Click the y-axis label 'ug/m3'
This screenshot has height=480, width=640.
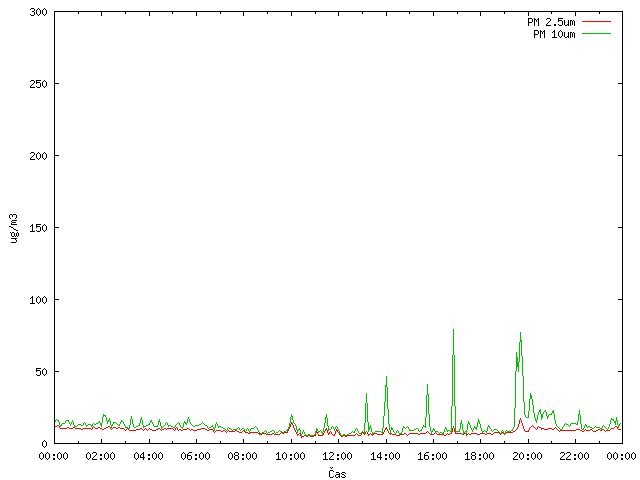pyautogui.click(x=14, y=228)
